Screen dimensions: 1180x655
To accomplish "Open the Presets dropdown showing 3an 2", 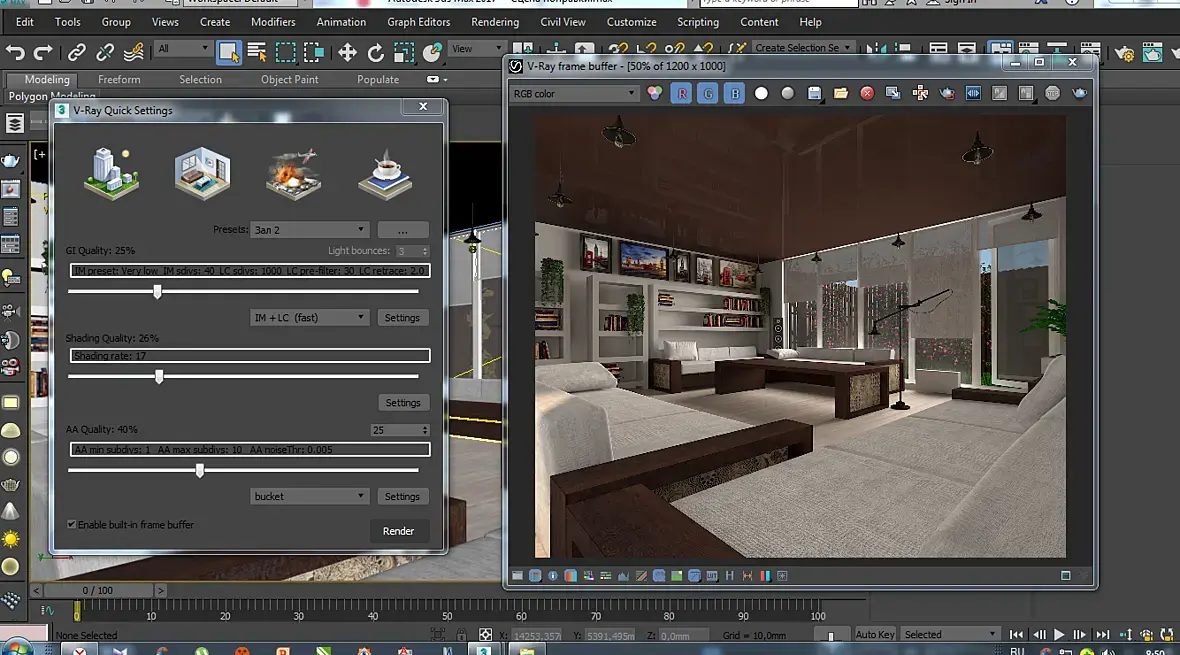I will [x=309, y=230].
